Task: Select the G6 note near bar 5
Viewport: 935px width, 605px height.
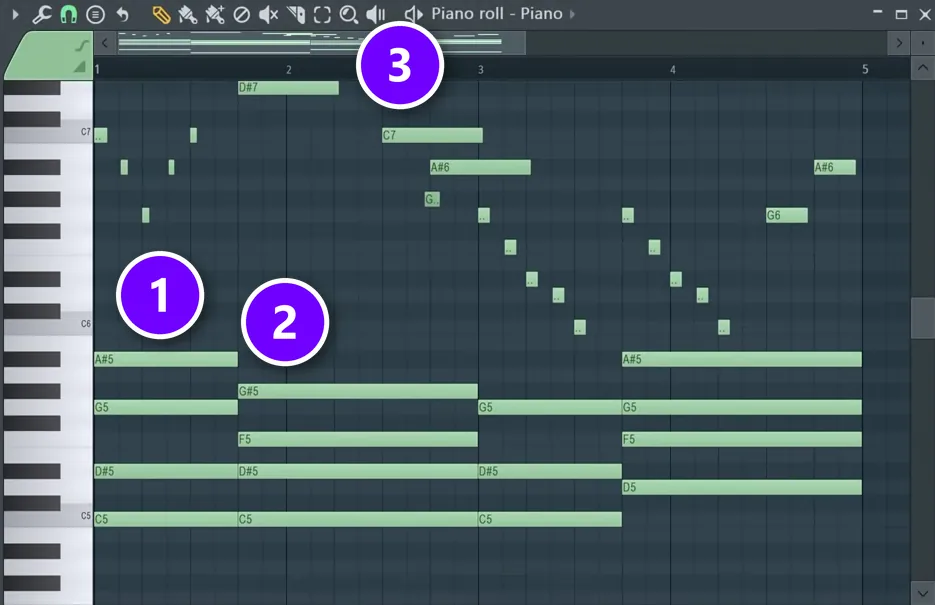Action: (x=787, y=215)
